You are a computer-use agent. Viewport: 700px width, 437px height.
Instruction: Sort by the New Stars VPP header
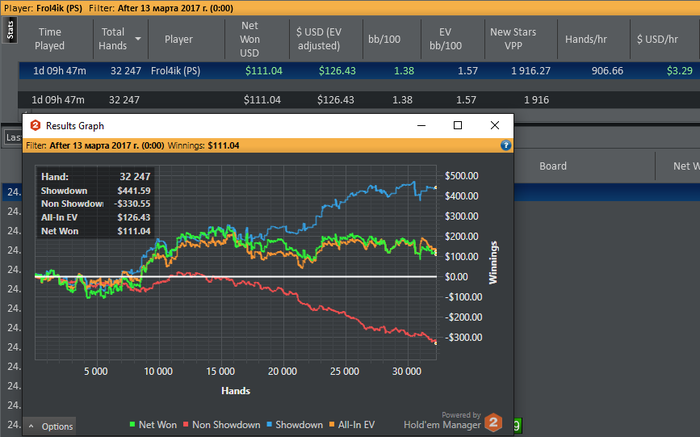pos(513,39)
